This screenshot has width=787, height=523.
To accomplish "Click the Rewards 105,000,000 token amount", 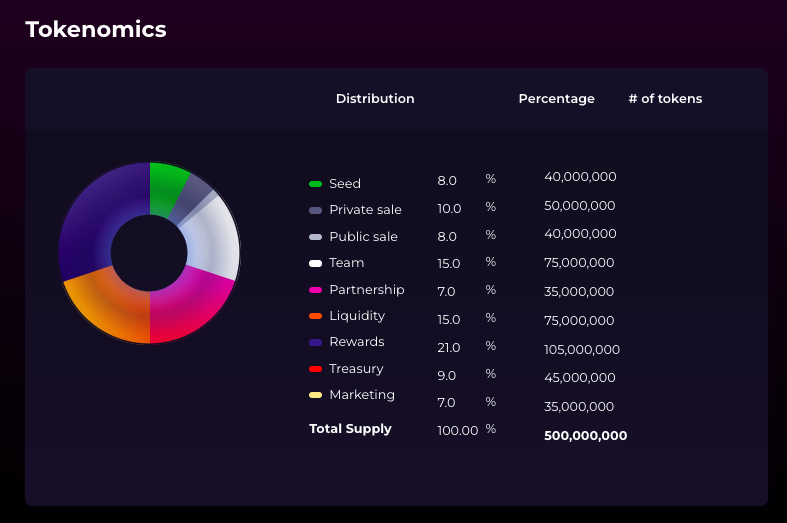I will [582, 350].
